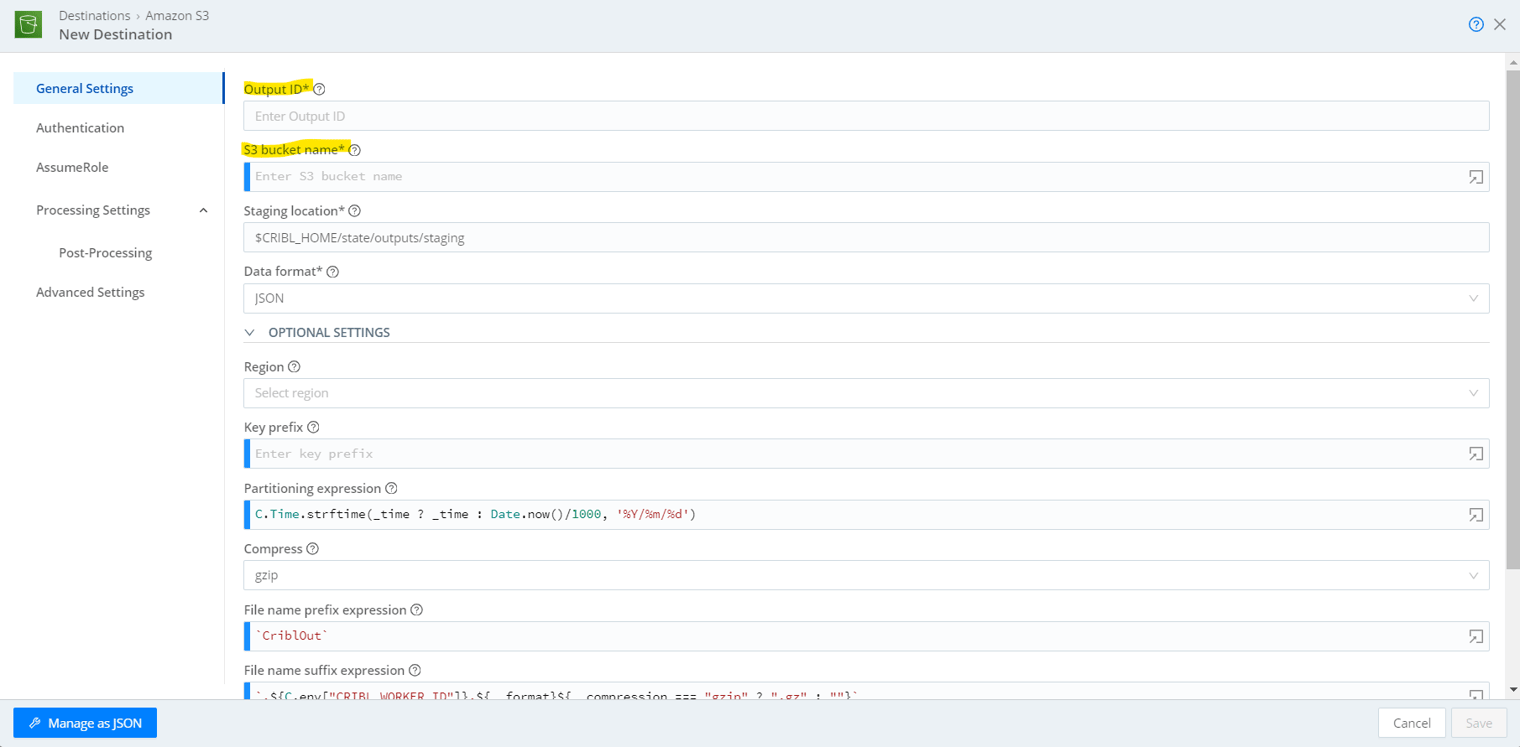Collapse the Processing Settings sidebar group
This screenshot has height=747, width=1520.
203,211
